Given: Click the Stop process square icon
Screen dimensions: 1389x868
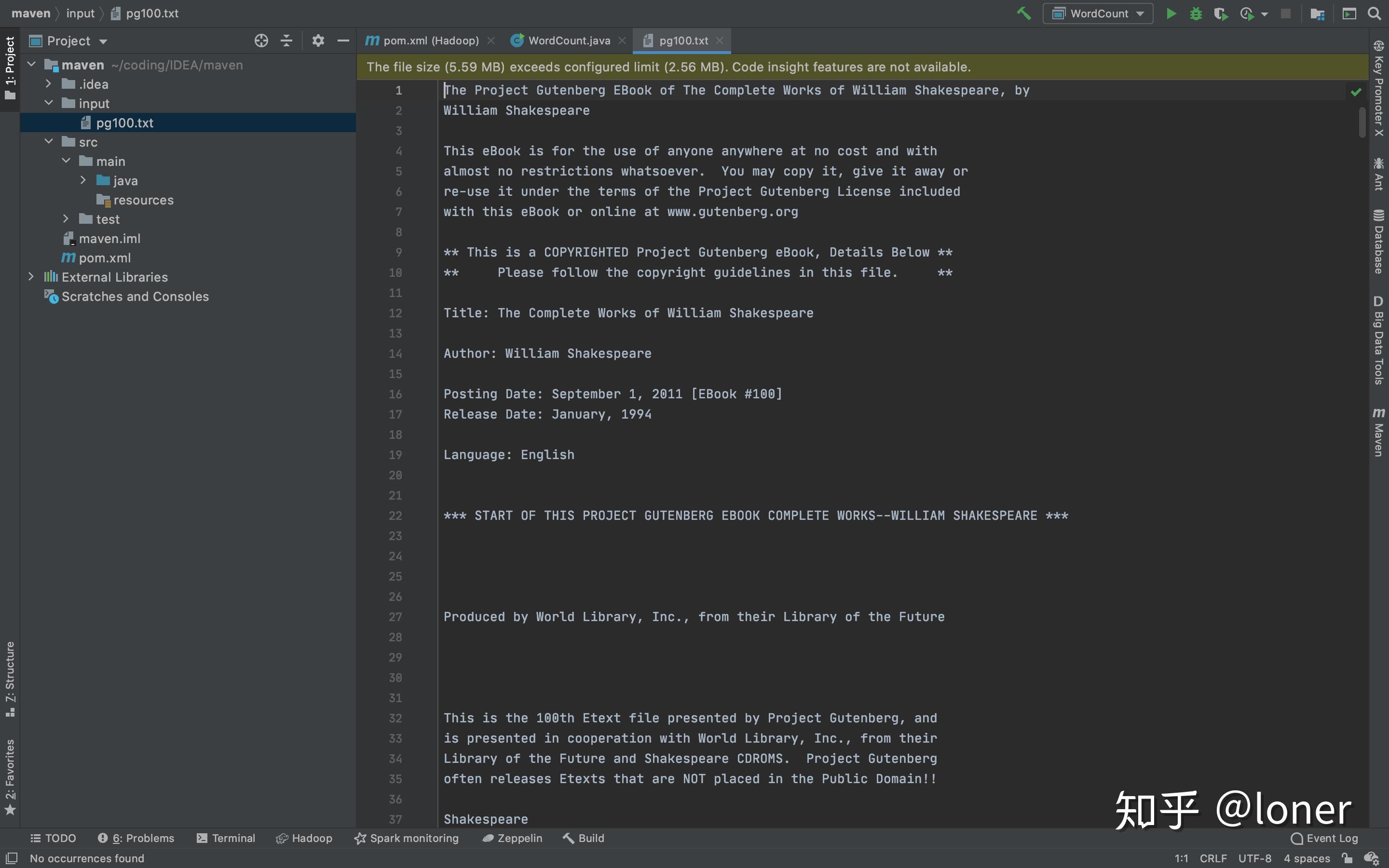Looking at the screenshot, I should click(1286, 13).
